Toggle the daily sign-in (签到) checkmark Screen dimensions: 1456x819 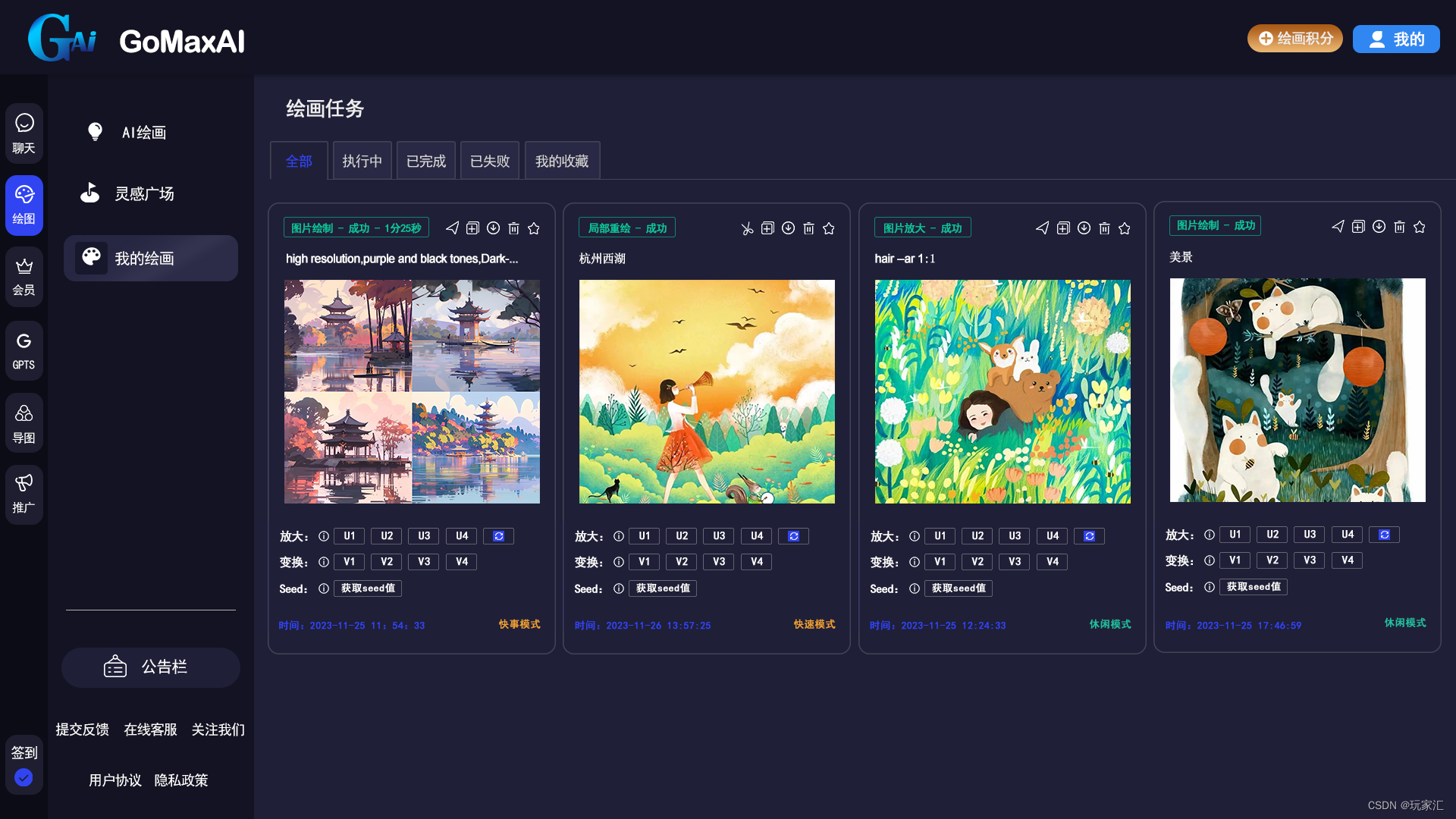[24, 777]
